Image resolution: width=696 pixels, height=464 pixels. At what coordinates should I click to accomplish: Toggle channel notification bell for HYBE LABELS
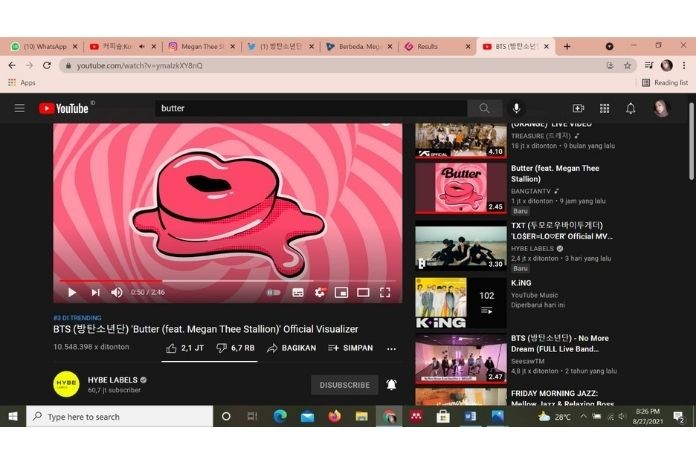pos(391,384)
